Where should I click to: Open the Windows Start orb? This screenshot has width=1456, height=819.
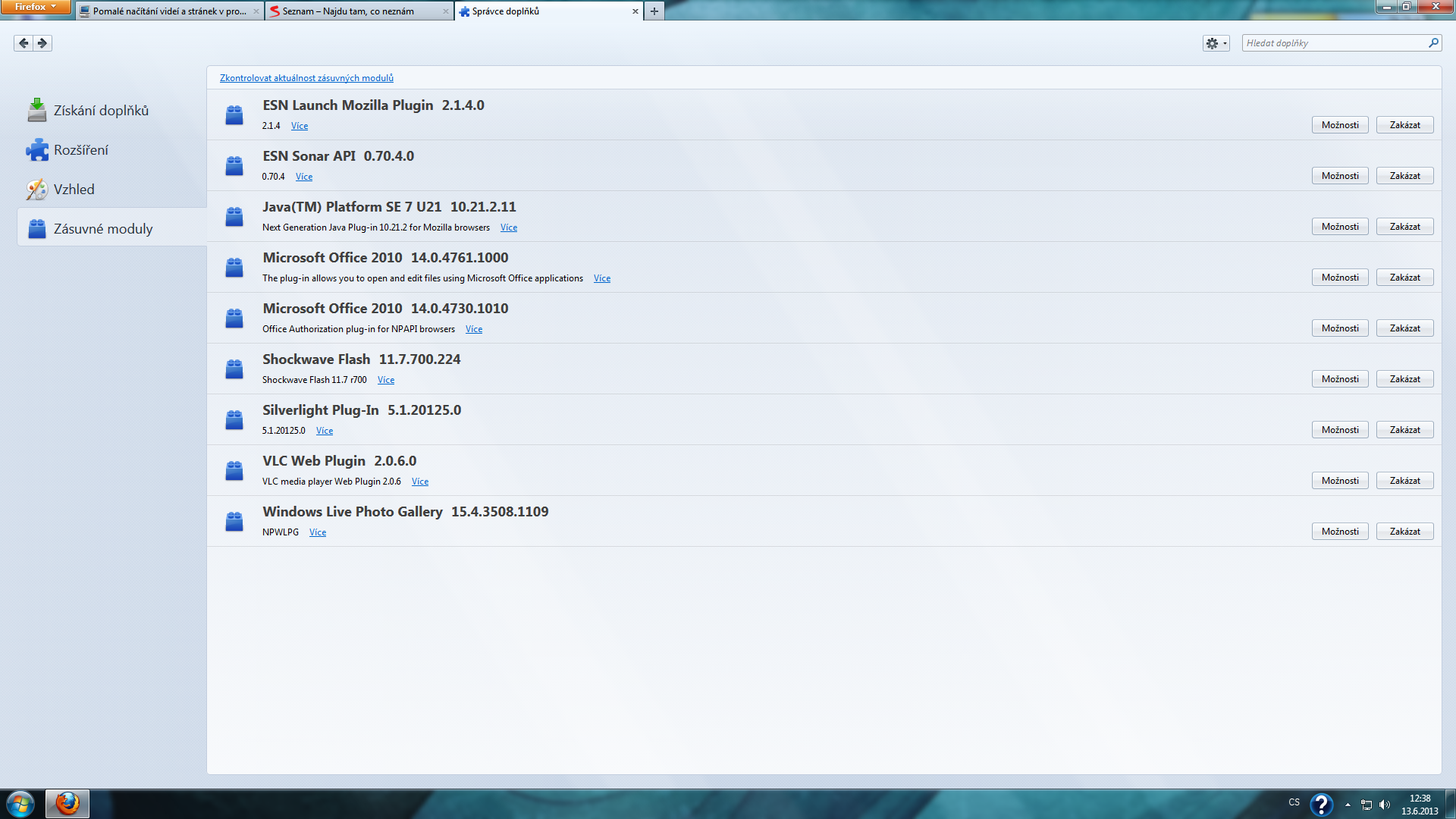tap(20, 804)
